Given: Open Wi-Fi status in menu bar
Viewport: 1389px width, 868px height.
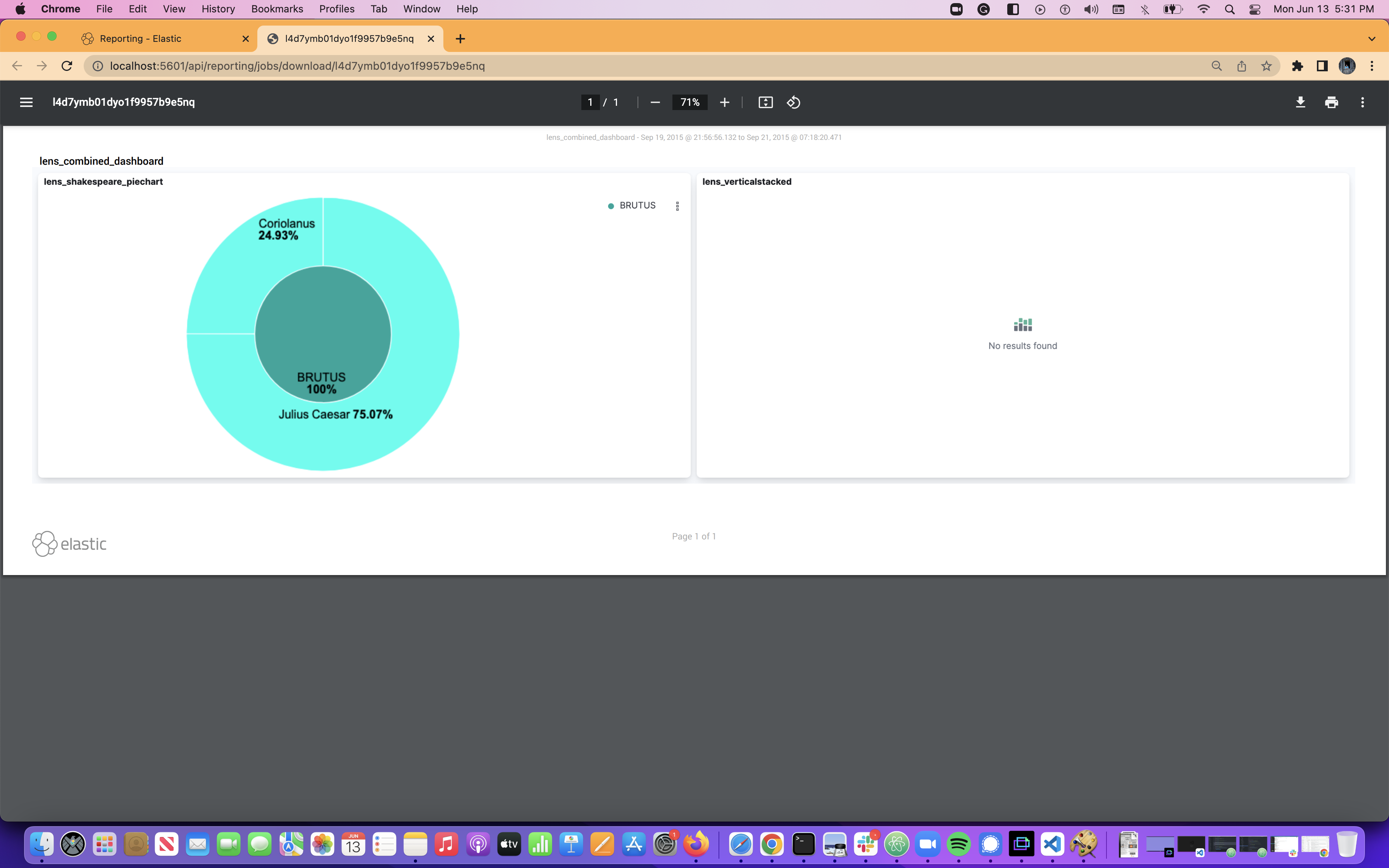Looking at the screenshot, I should click(x=1204, y=9).
